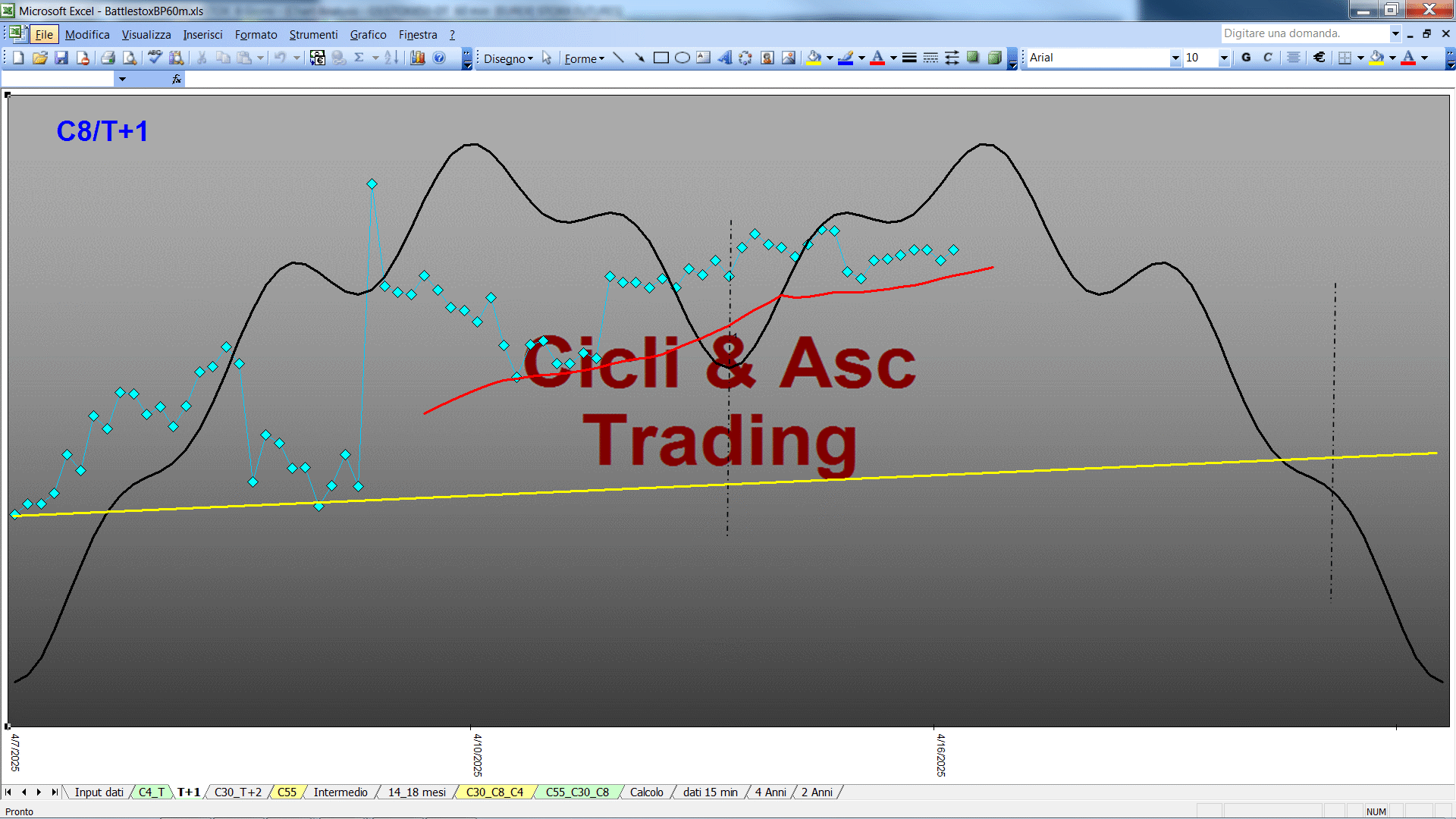Select the Line drawing tool

pyautogui.click(x=618, y=58)
